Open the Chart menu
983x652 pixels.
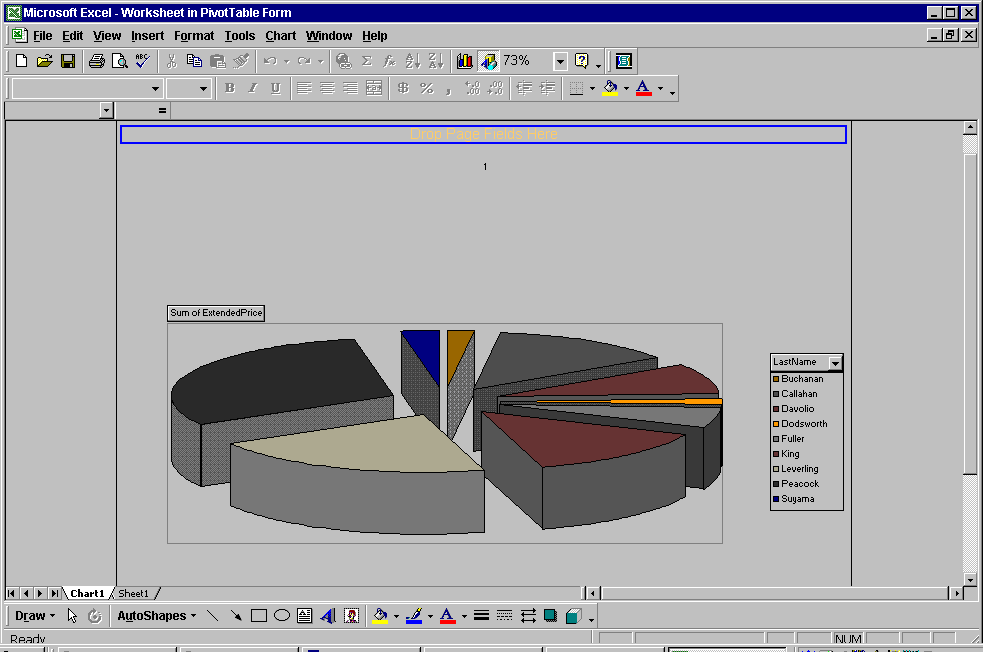[x=280, y=36]
